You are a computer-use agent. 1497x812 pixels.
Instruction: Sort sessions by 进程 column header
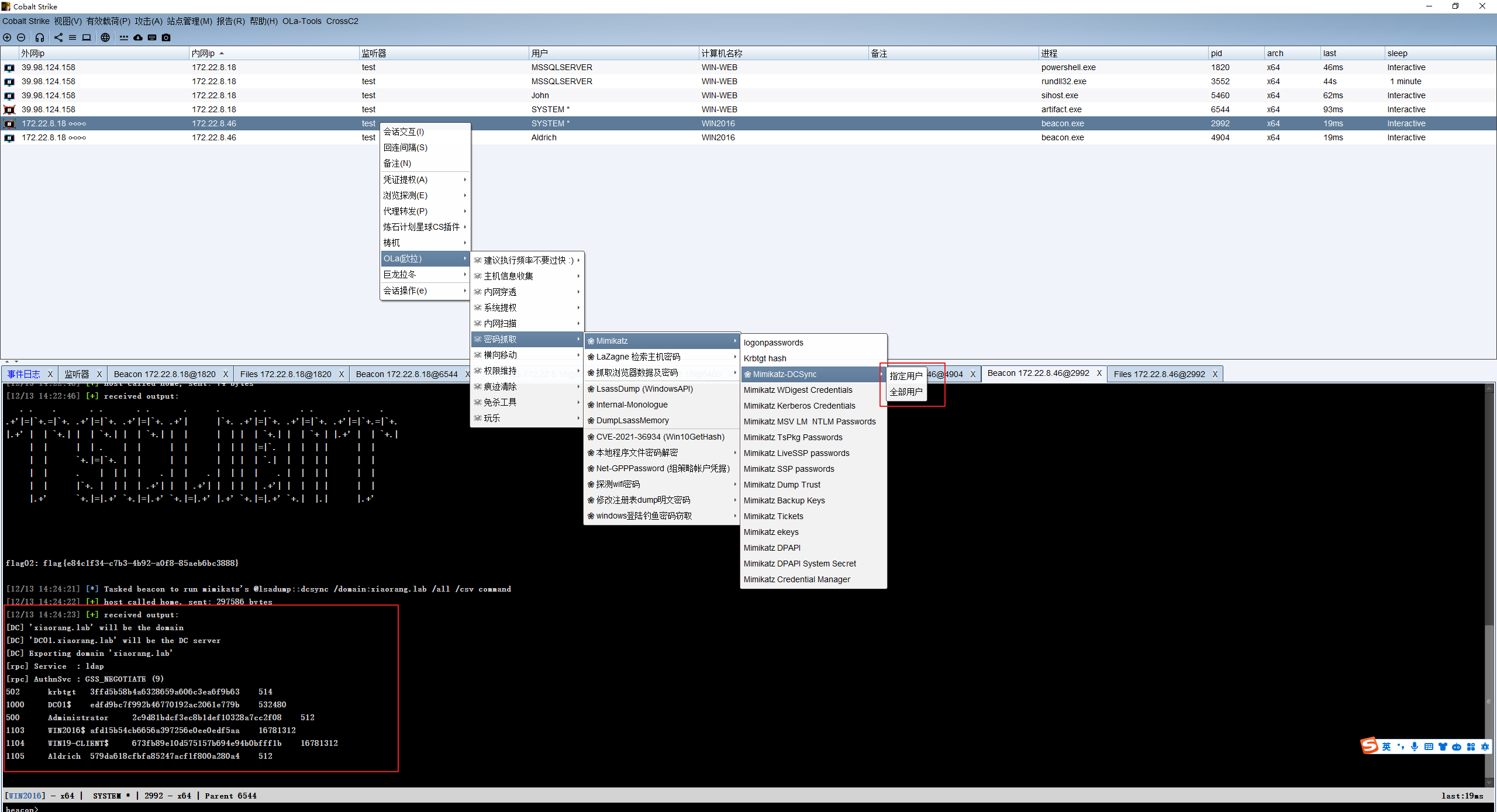pyautogui.click(x=1123, y=53)
